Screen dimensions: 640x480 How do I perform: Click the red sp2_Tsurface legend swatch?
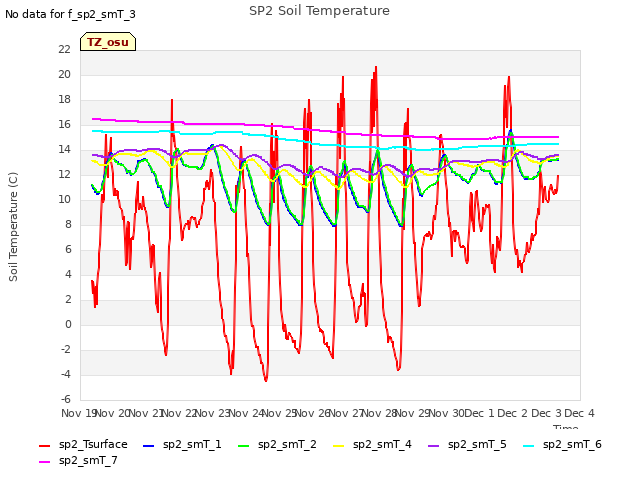[x=44, y=446]
